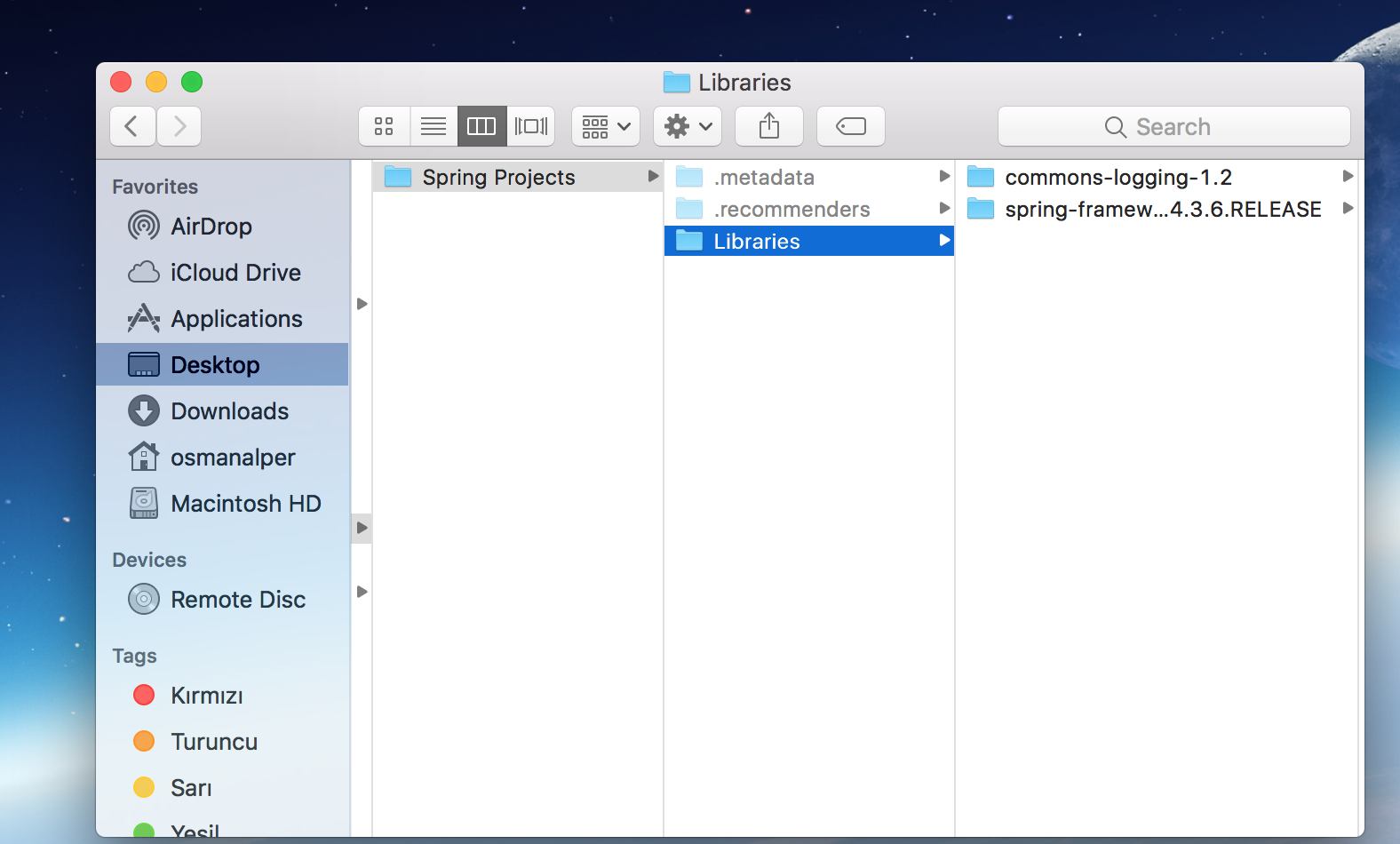The height and width of the screenshot is (844, 1400).
Task: Open the osmanalper home folder
Action: click(x=222, y=457)
